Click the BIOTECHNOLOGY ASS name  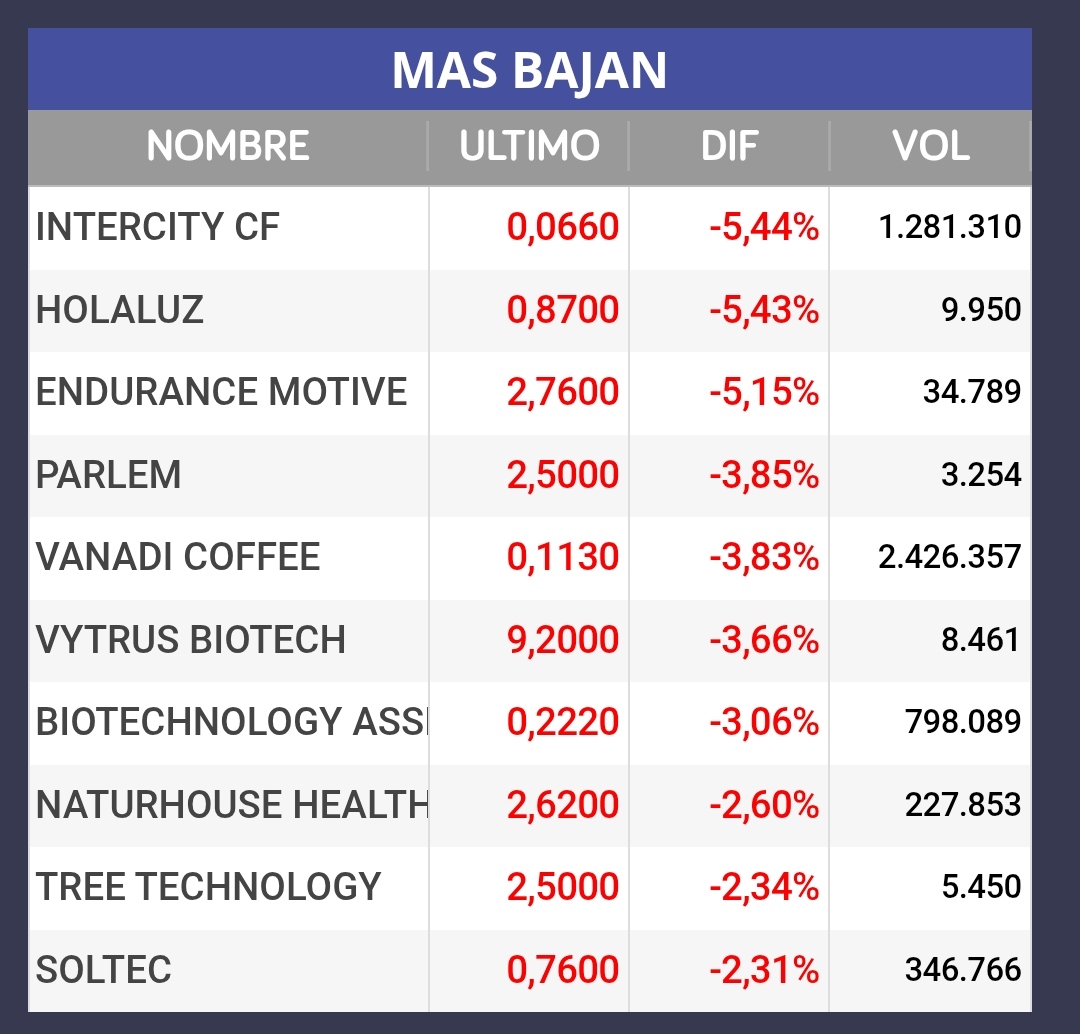click(231, 722)
